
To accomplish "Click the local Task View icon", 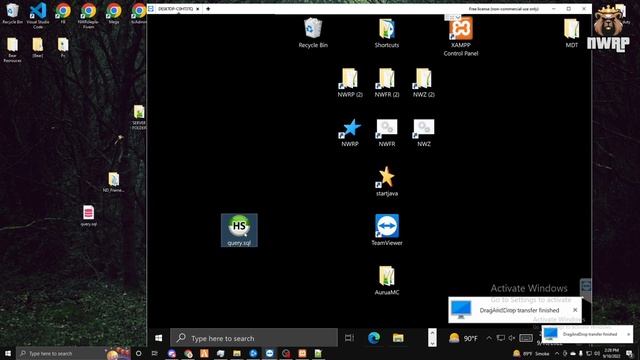I will pos(155,353).
